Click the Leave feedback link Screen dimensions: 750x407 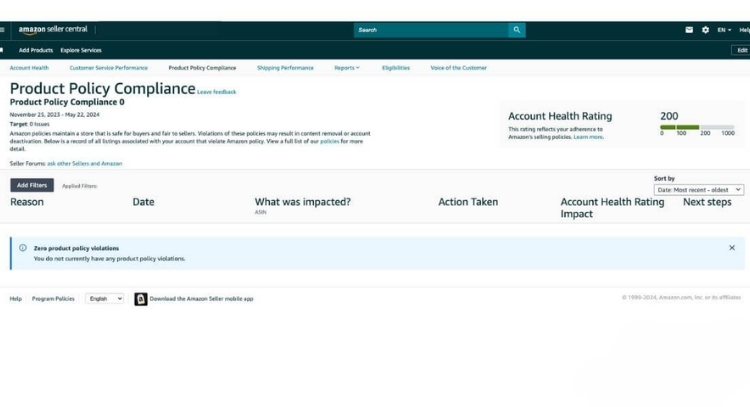pos(217,92)
